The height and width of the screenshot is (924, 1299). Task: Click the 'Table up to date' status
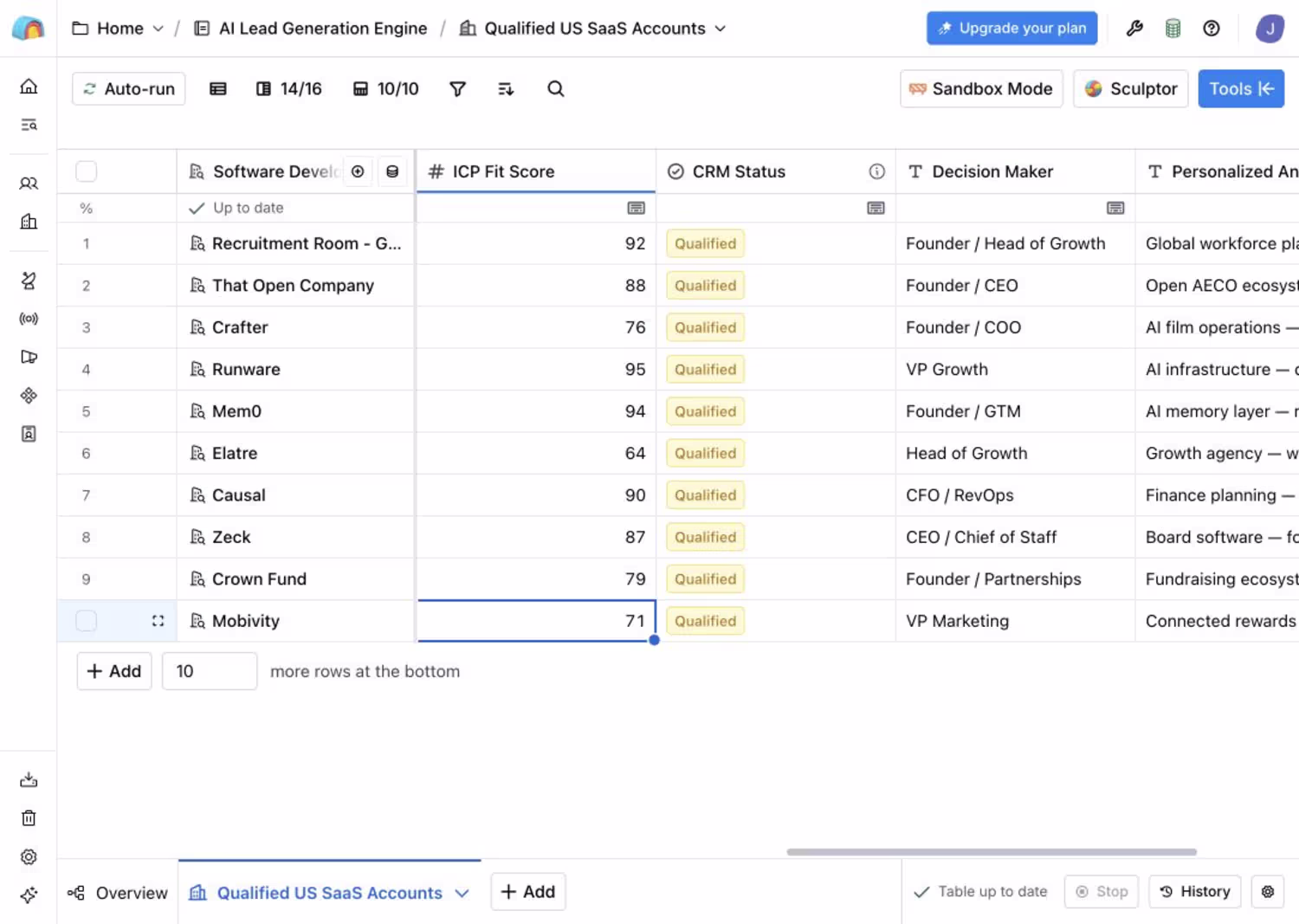[981, 891]
